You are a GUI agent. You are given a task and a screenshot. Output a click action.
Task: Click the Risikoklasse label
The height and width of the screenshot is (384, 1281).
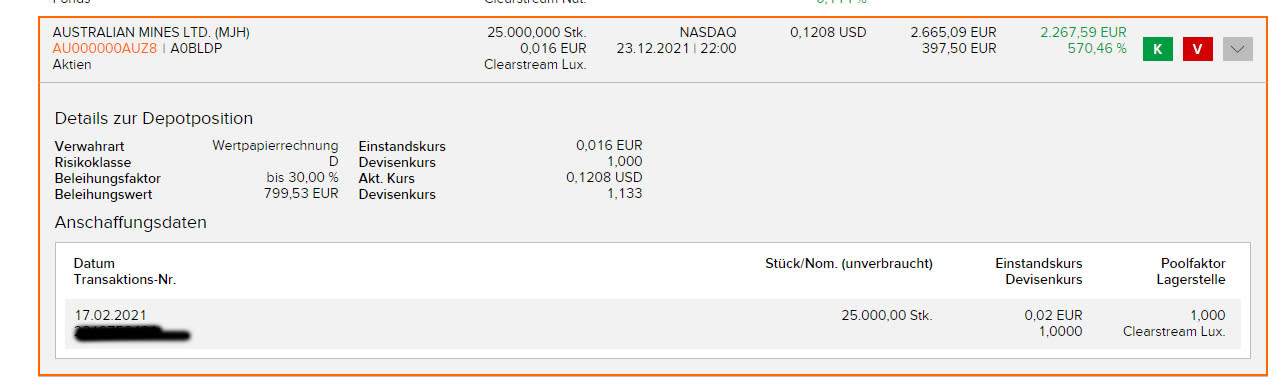93,162
